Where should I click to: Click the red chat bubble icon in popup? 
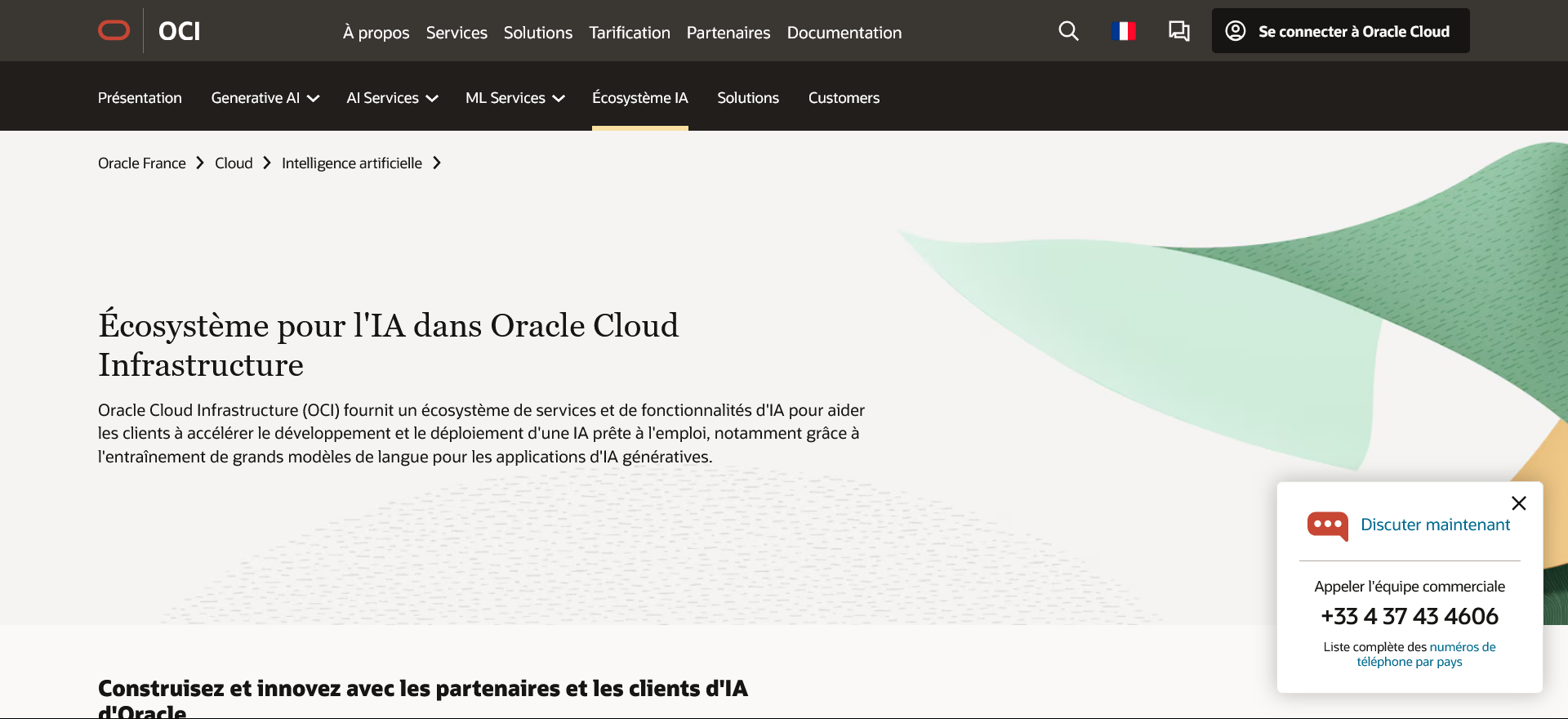pos(1328,525)
